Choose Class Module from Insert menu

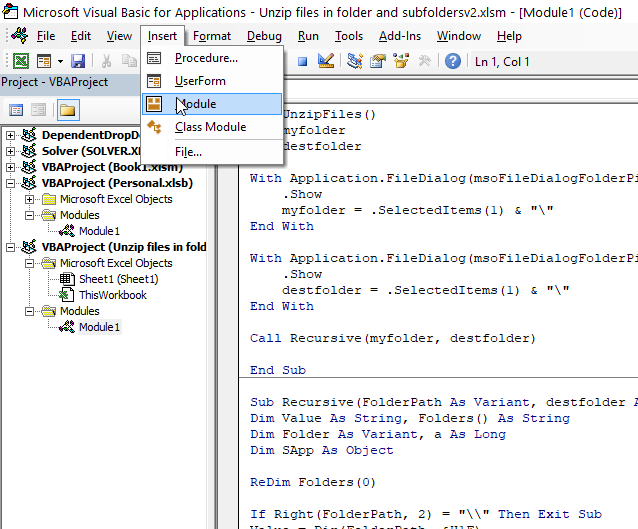pyautogui.click(x=212, y=127)
